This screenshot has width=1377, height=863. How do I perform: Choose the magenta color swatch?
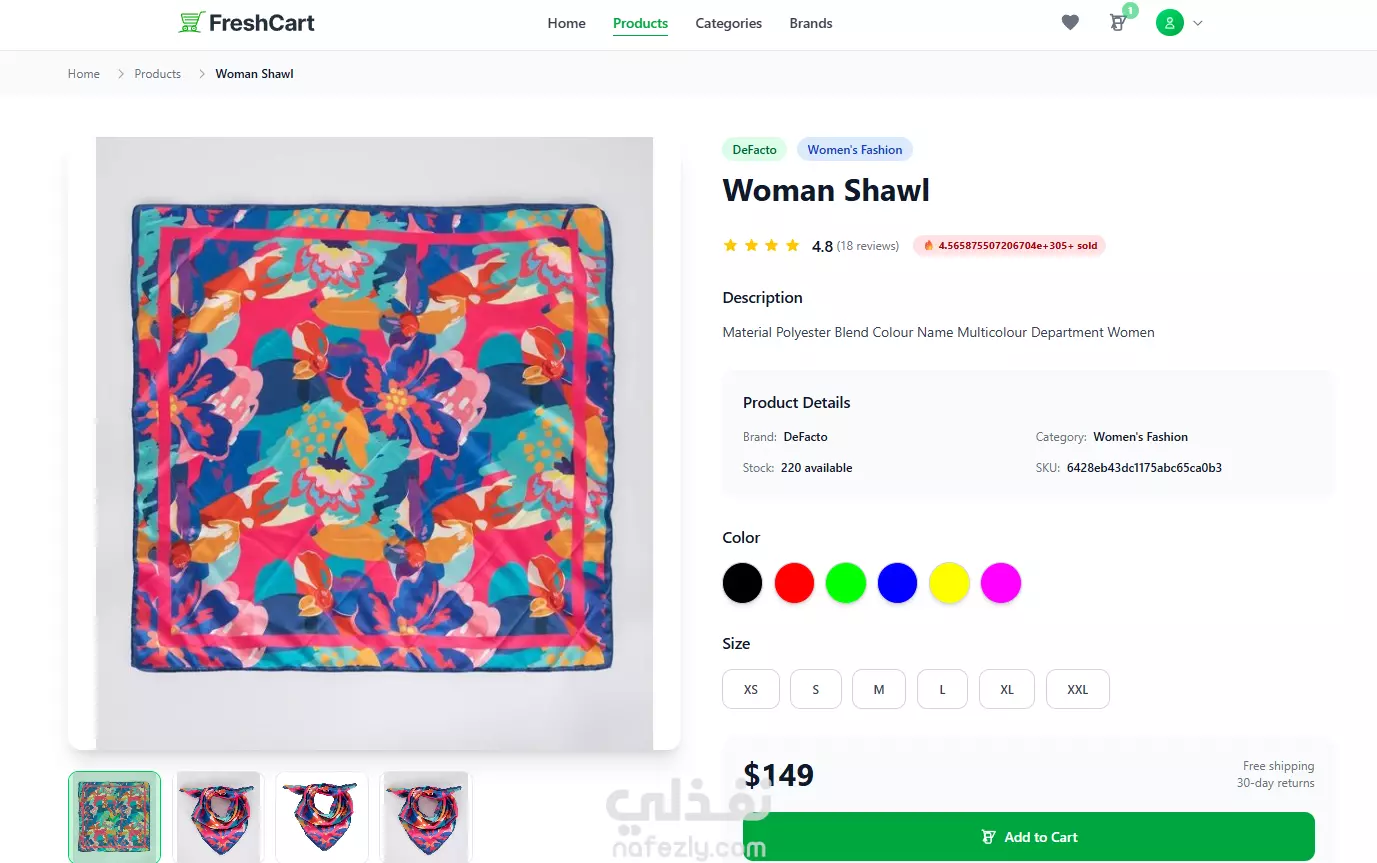pyautogui.click(x=1001, y=583)
